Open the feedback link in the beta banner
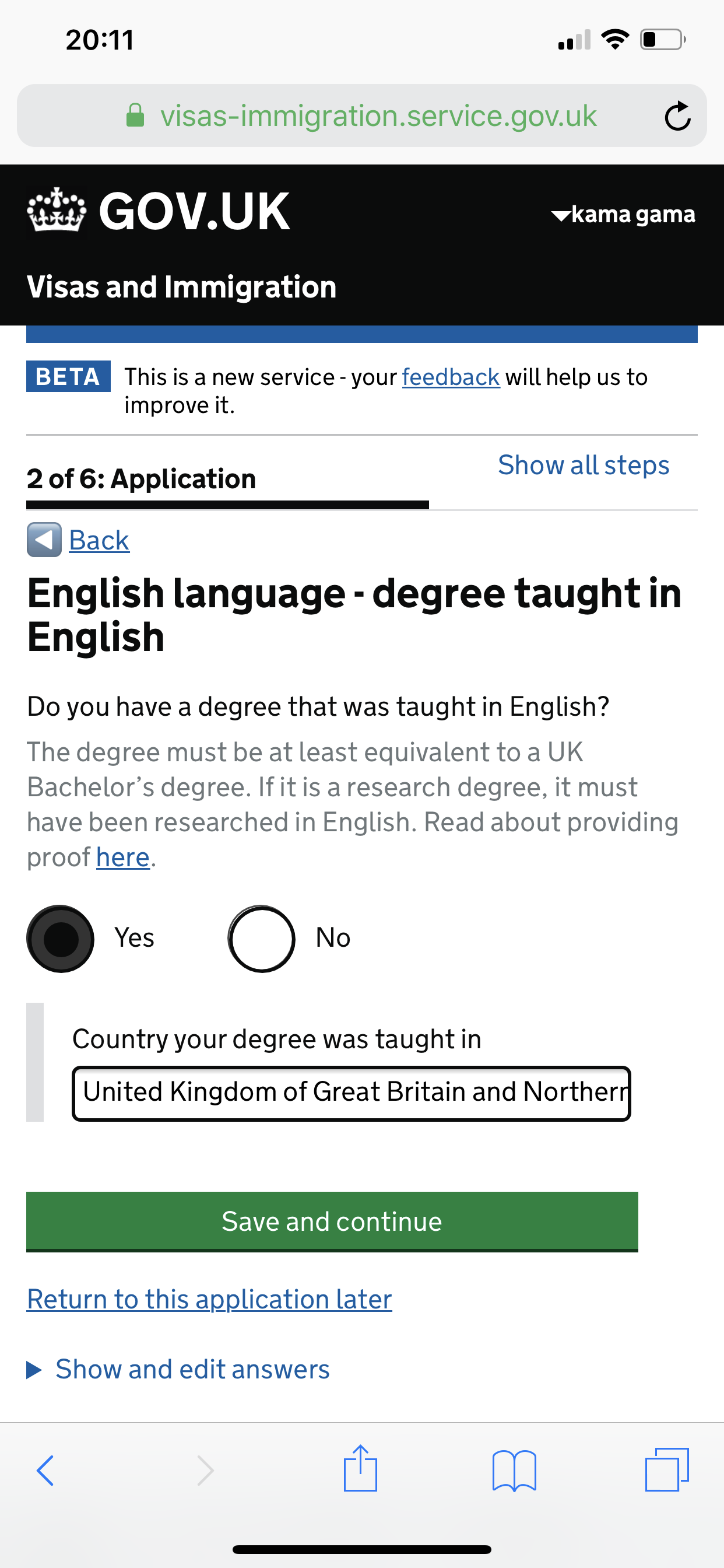 (x=451, y=377)
